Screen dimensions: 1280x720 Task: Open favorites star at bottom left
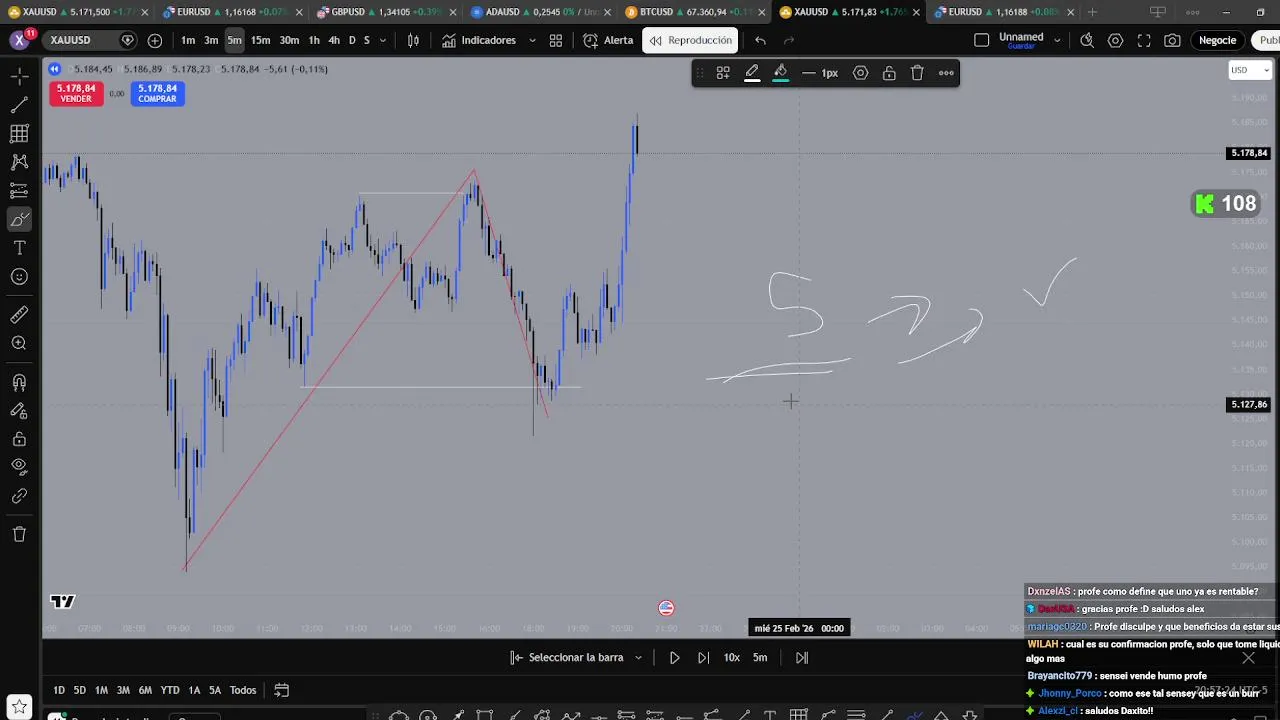[19, 708]
